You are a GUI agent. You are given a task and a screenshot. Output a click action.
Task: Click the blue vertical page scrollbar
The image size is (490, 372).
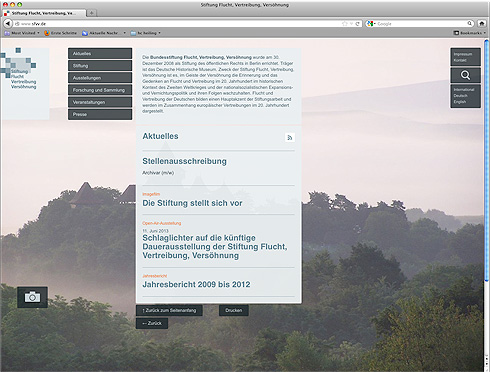coord(487,160)
